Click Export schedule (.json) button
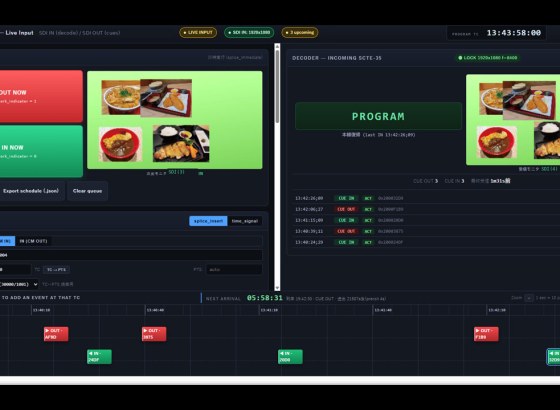This screenshot has height=410, width=560. click(x=32, y=191)
